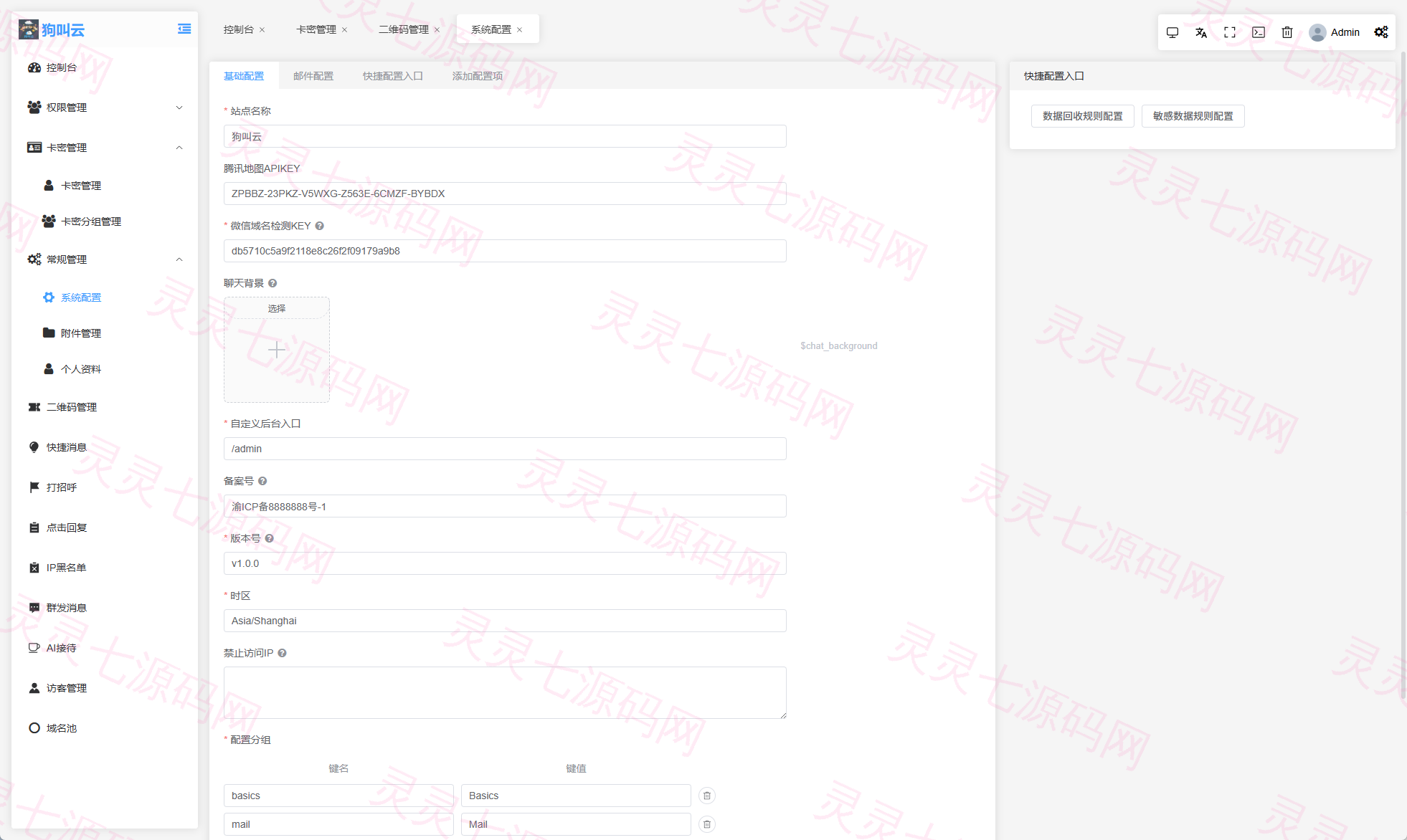Clear cache with trash icon in top bar
This screenshot has width=1407, height=840.
click(1287, 32)
